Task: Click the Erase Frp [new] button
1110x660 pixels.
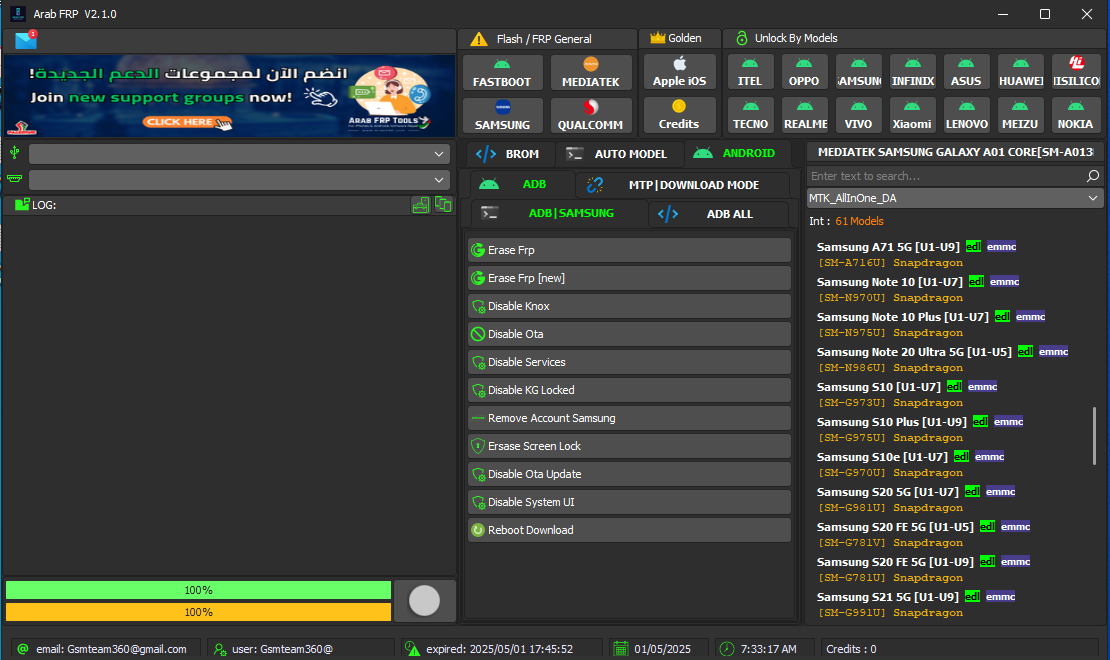Action: coord(629,278)
